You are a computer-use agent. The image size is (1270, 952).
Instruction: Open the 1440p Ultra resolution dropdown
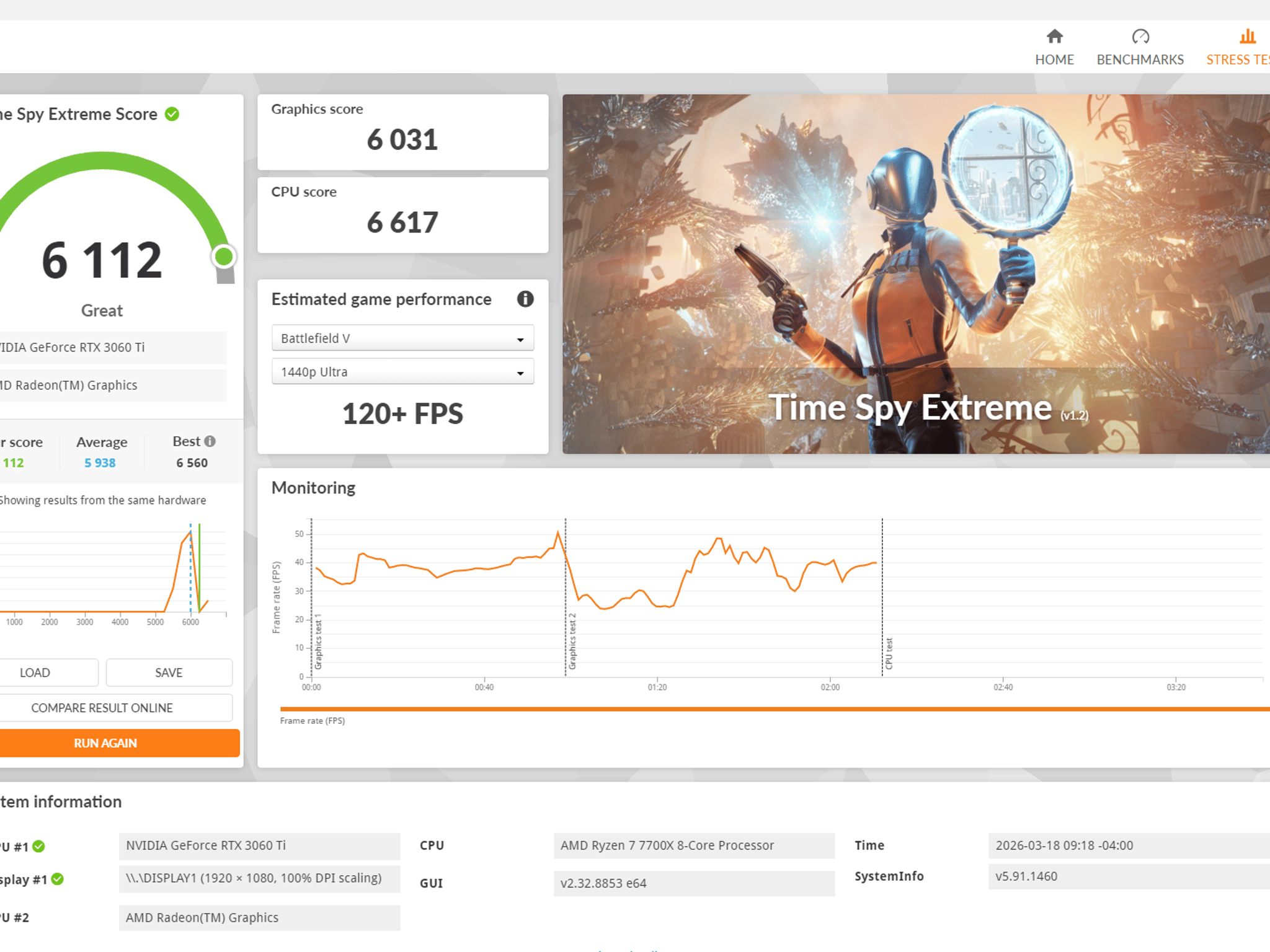[402, 372]
